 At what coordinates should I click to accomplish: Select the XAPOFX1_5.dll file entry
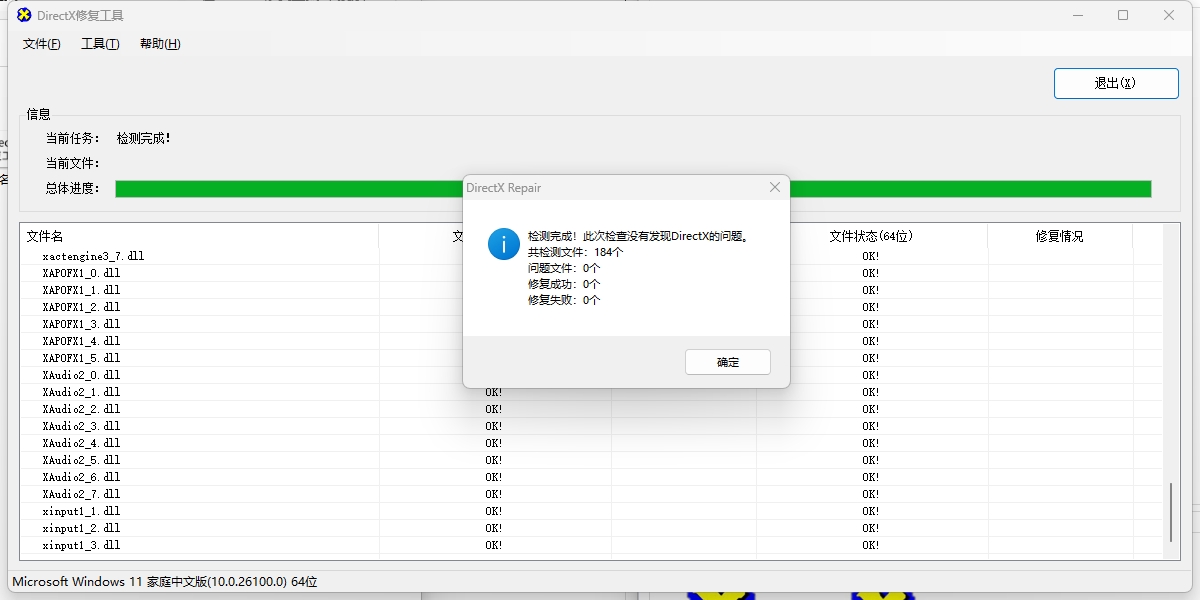tap(81, 358)
